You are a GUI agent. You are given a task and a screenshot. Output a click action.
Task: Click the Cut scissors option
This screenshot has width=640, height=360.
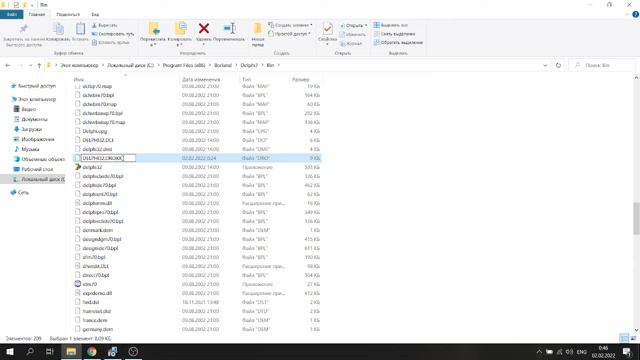click(x=104, y=25)
